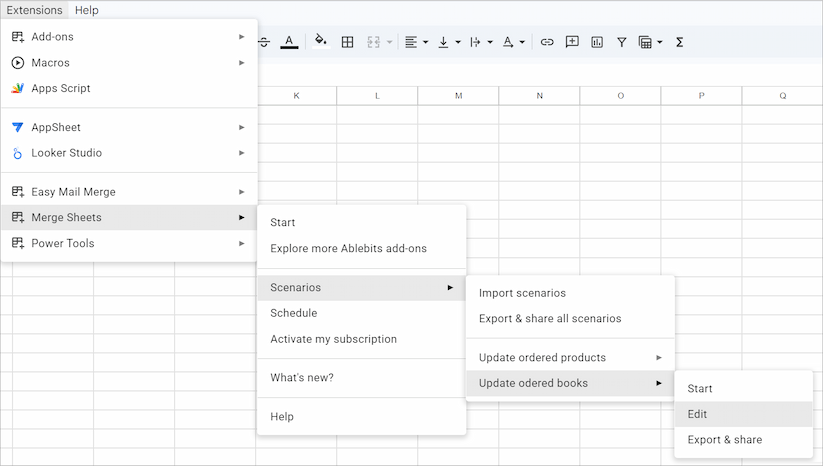
Task: Select Easy Mail Merge menu entry
Action: (129, 192)
